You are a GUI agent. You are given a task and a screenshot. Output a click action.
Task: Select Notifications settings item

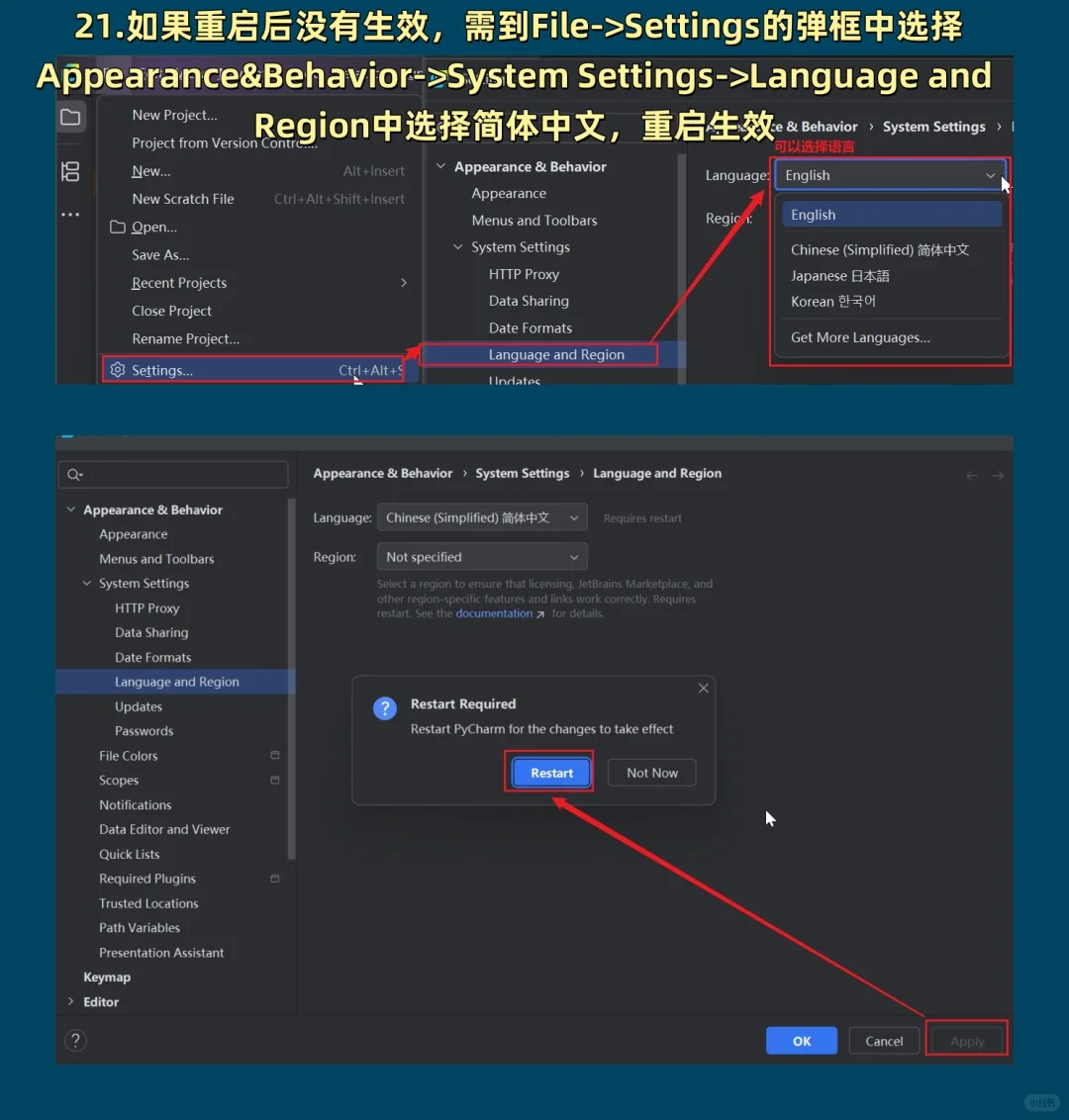[135, 805]
